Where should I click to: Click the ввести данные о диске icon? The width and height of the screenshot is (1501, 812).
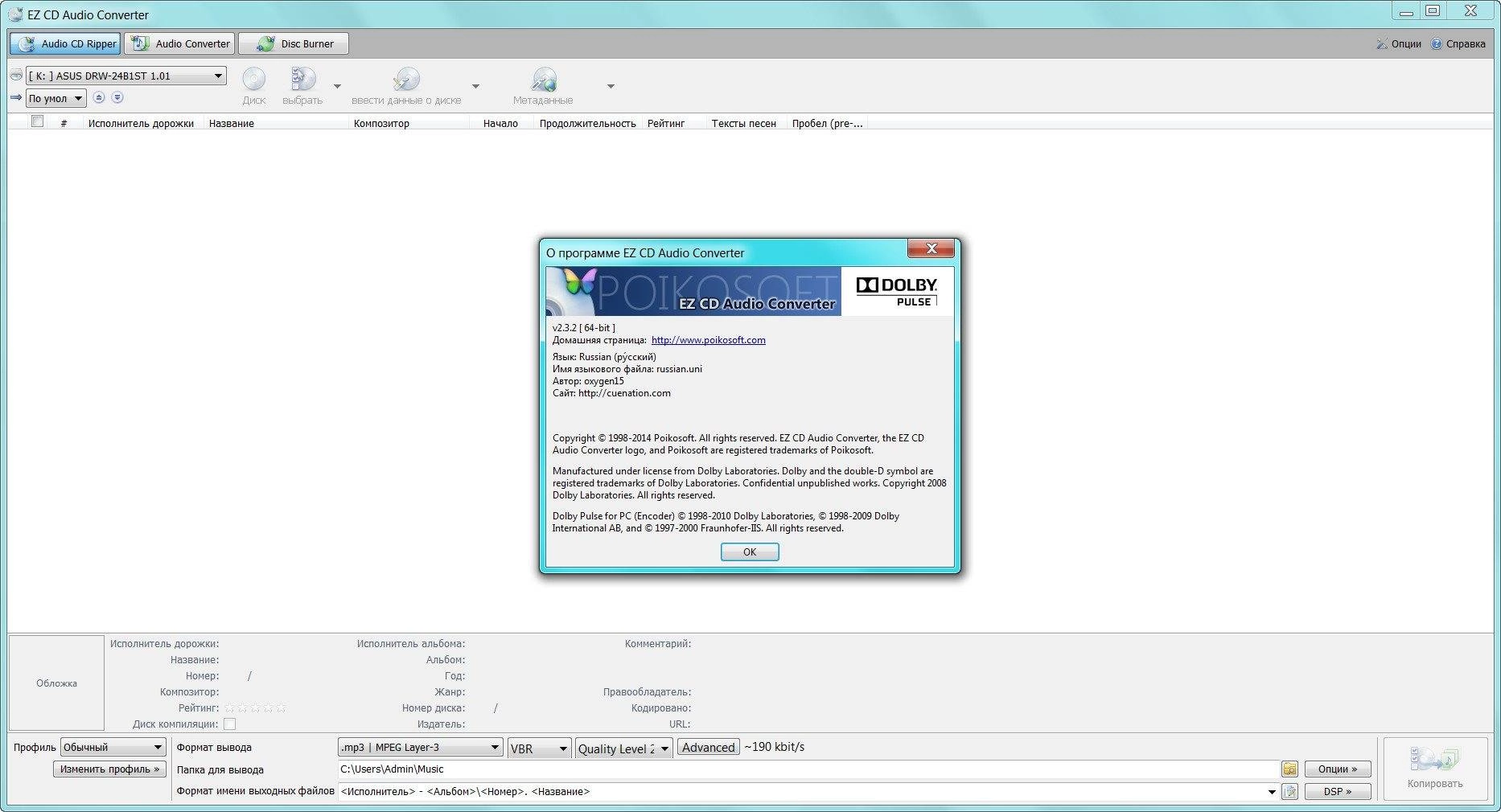point(406,86)
